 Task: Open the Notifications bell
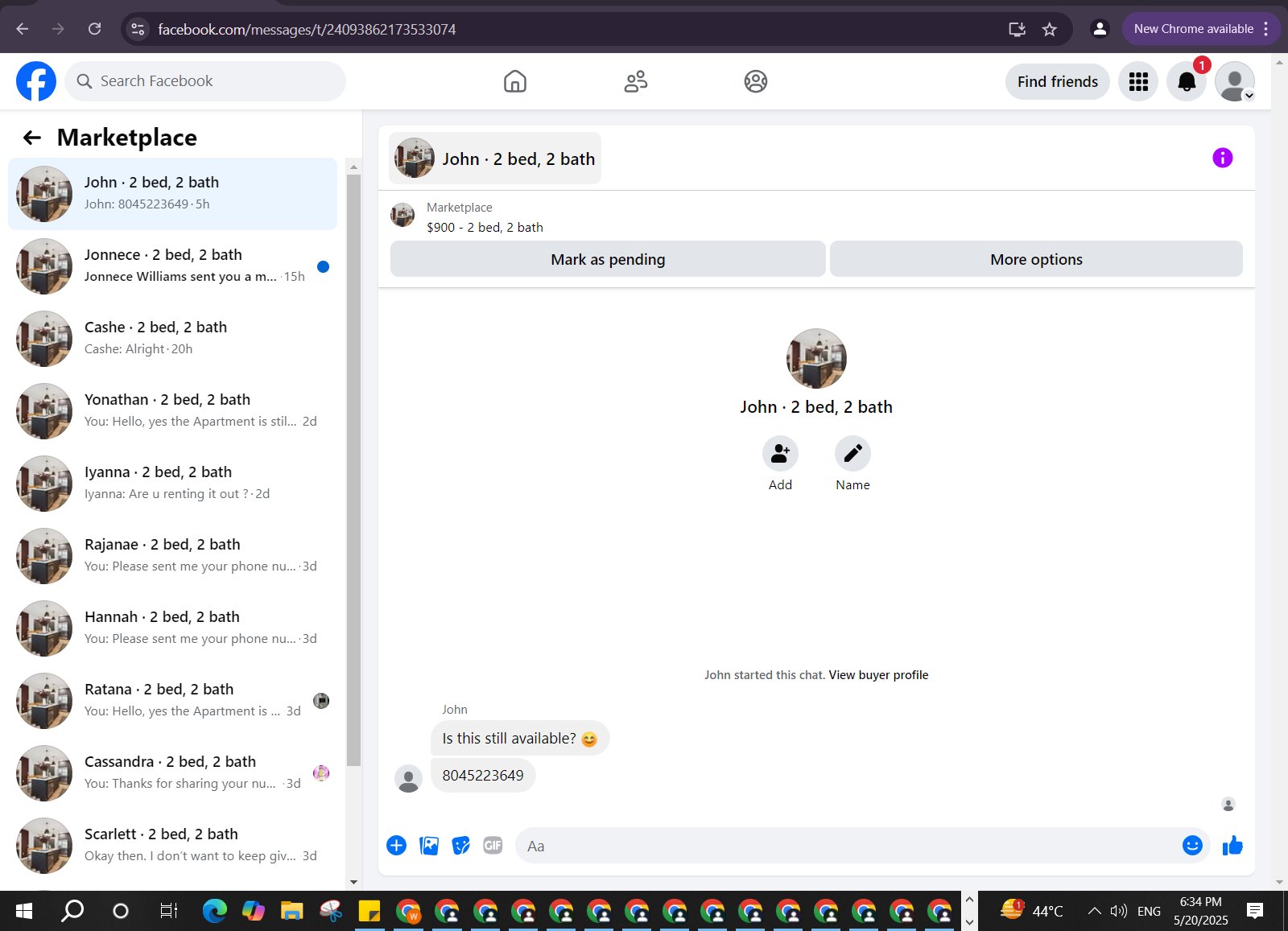pos(1187,81)
